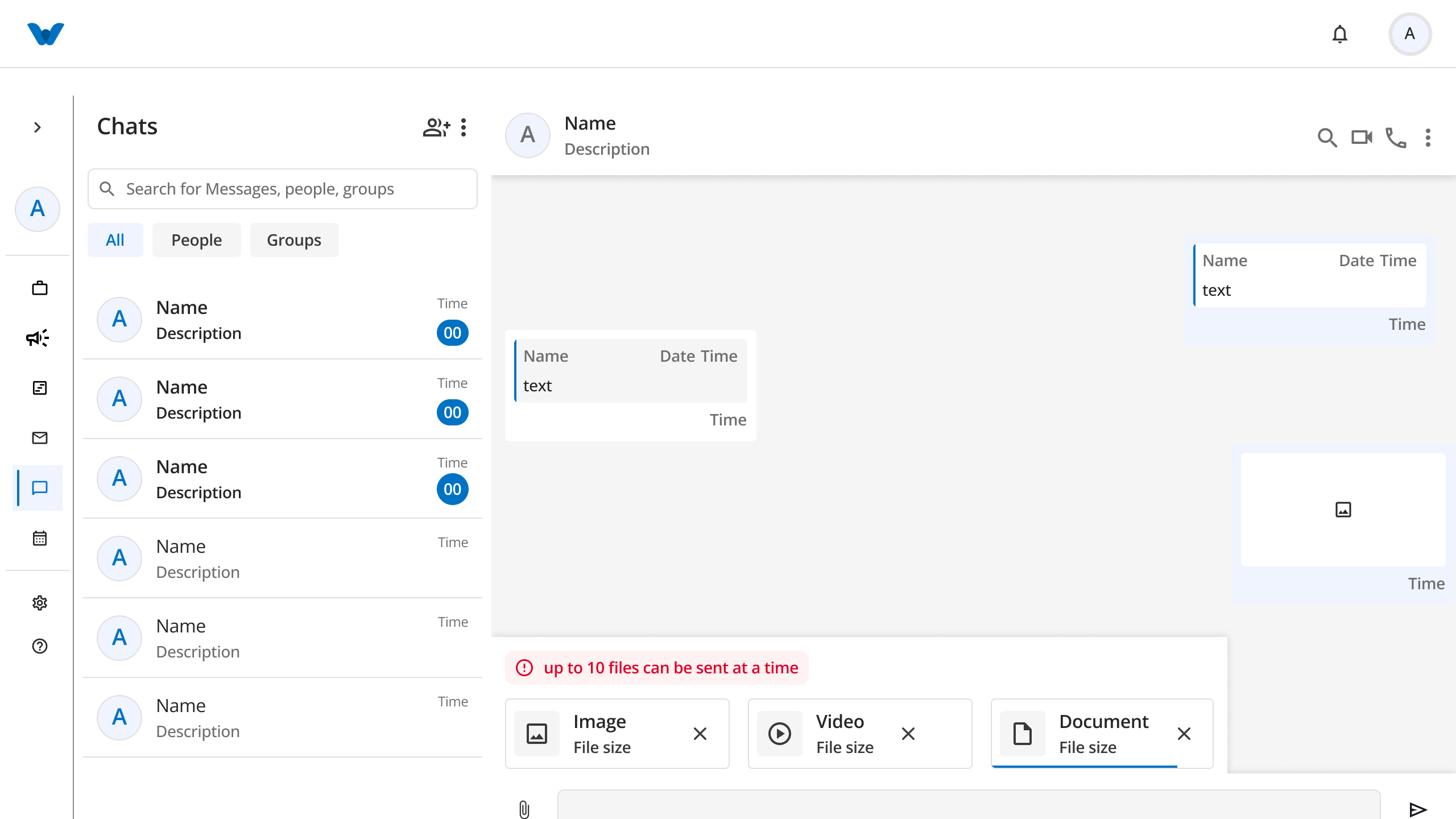Expand the left sidebar with chevron
The height and width of the screenshot is (819, 1456).
[x=38, y=127]
